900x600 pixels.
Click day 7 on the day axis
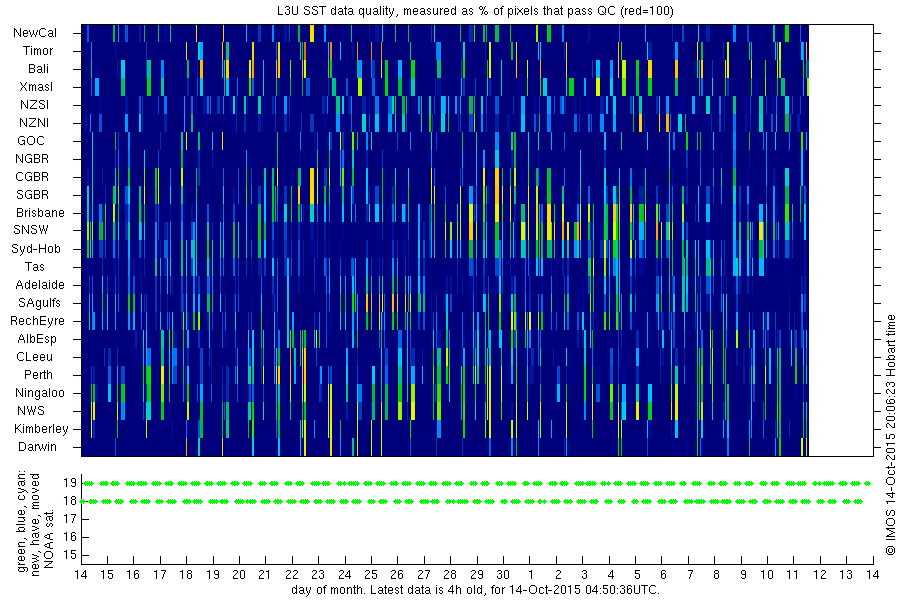click(690, 575)
